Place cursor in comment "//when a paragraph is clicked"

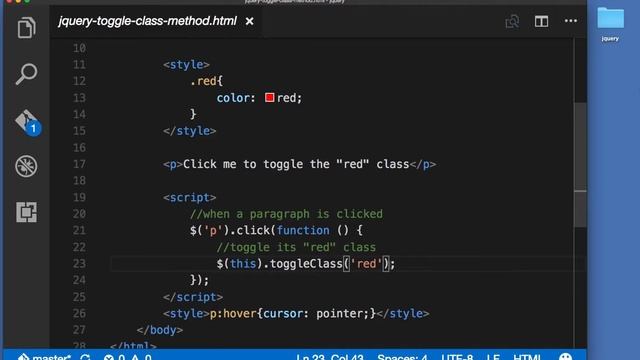pos(286,214)
